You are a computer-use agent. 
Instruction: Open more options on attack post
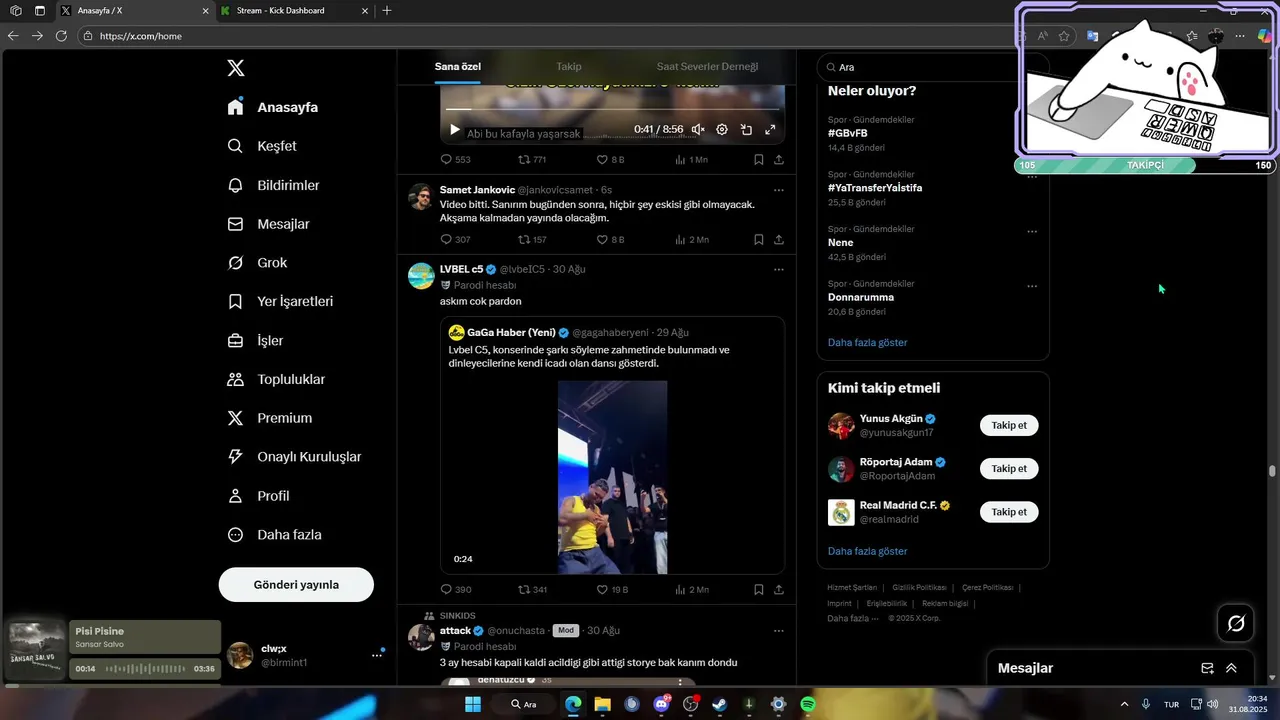click(778, 631)
